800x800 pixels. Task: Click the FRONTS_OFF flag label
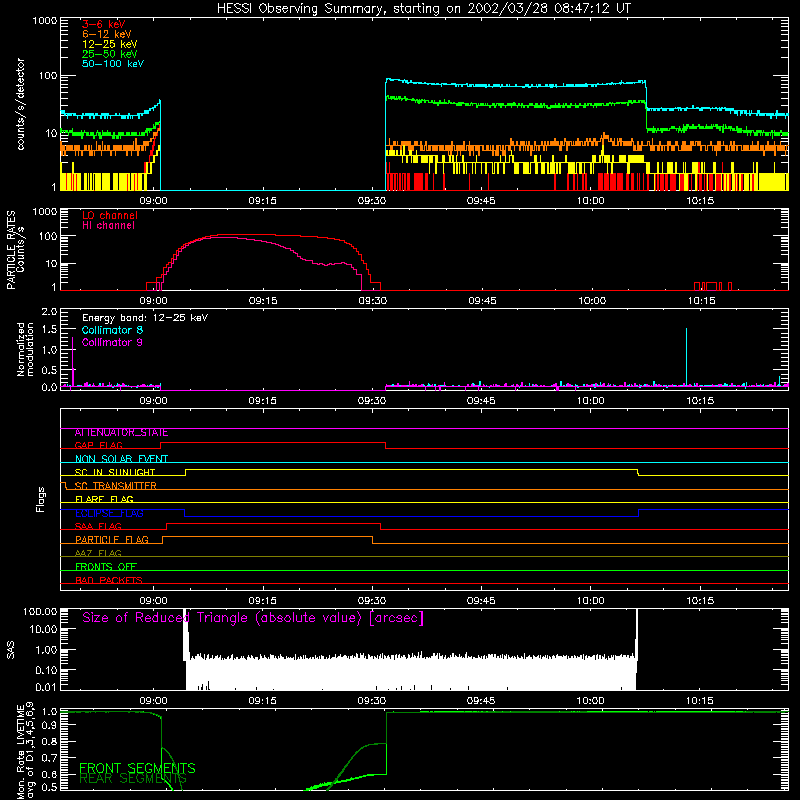106,567
